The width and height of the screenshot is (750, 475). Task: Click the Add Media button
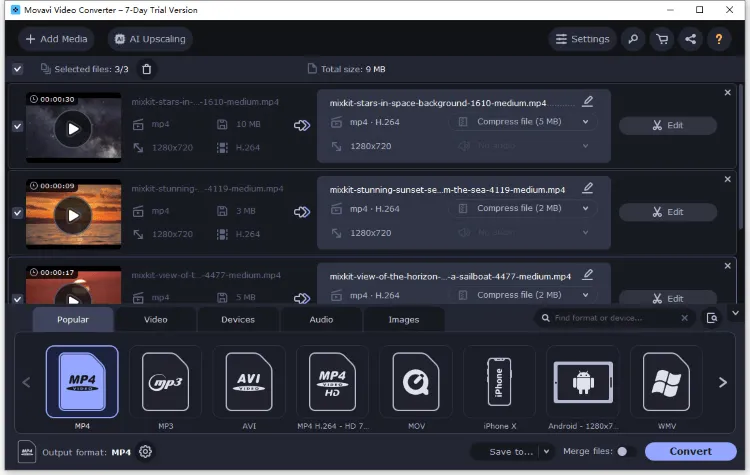(x=56, y=39)
